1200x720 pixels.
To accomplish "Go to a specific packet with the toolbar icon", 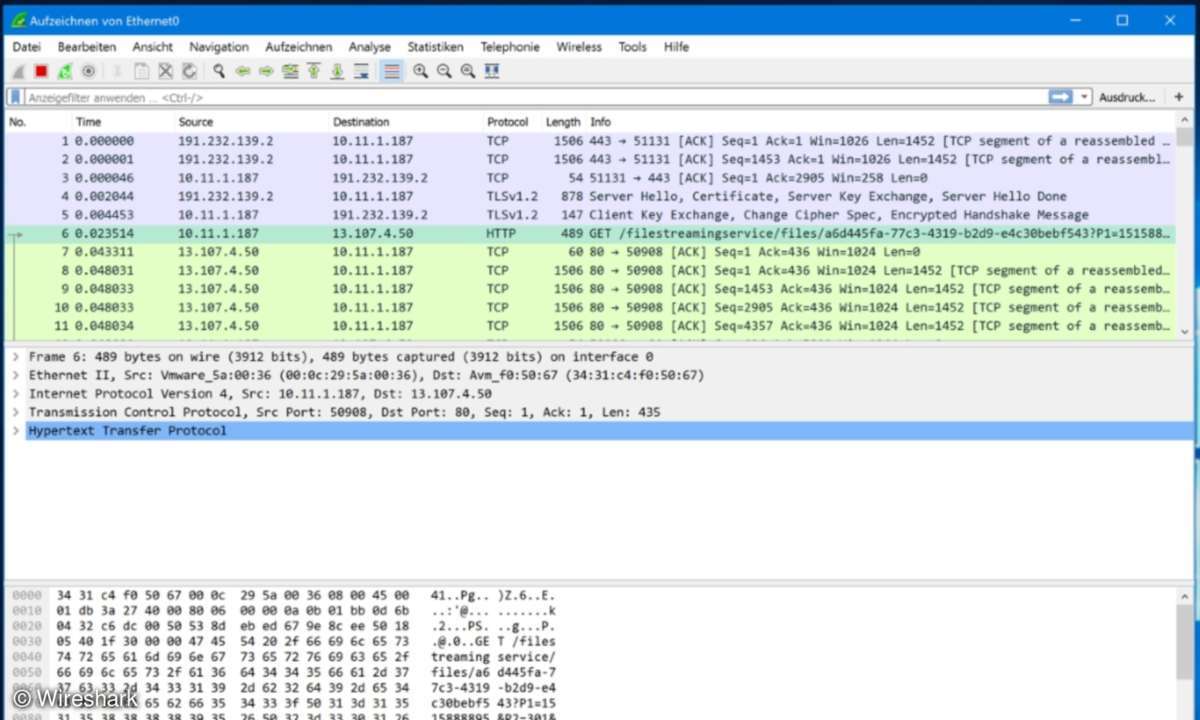I will [x=290, y=71].
